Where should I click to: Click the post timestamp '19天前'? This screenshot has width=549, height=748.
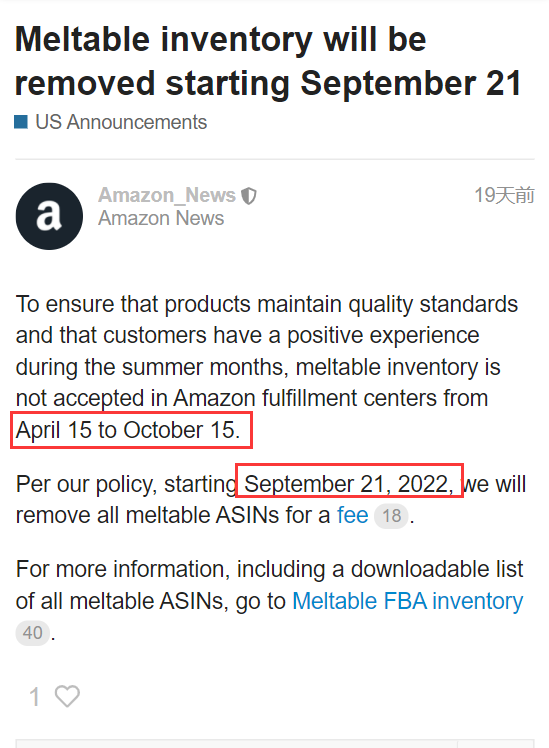click(504, 195)
